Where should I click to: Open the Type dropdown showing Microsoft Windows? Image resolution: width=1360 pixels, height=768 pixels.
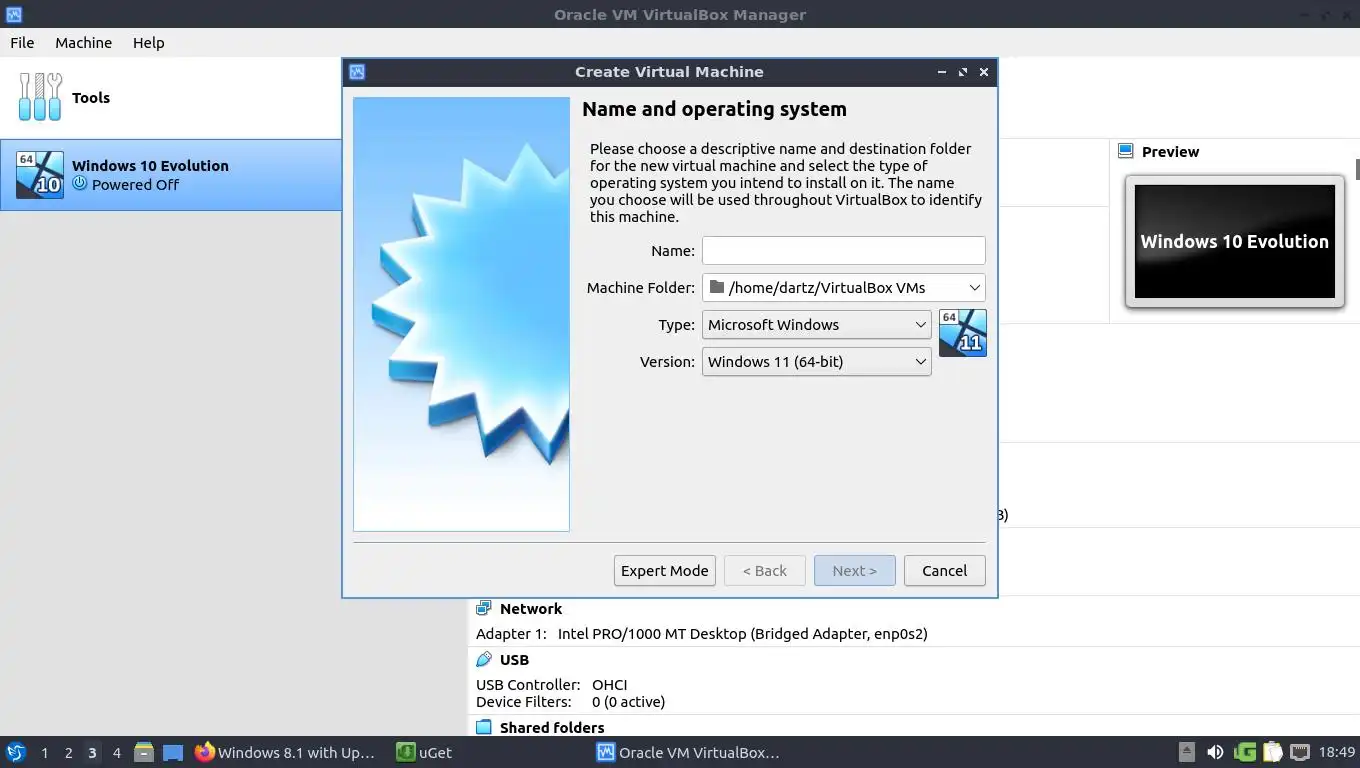[x=816, y=324]
